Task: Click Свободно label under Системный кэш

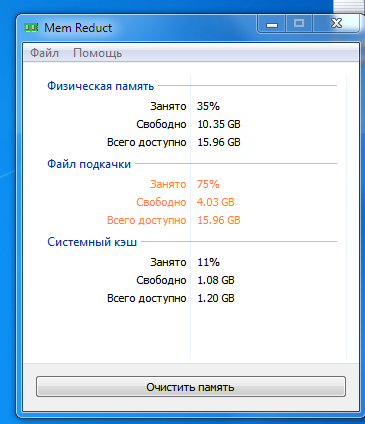Action: [161, 281]
